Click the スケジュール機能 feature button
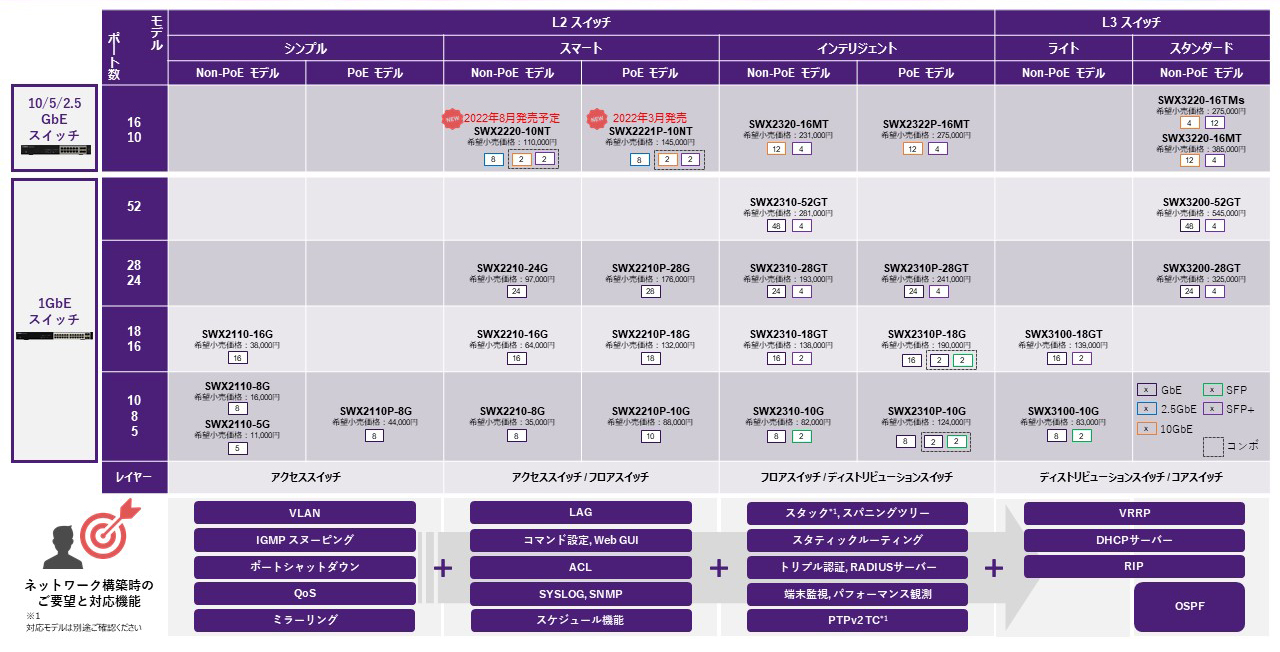1280x652 pixels. tap(580, 620)
